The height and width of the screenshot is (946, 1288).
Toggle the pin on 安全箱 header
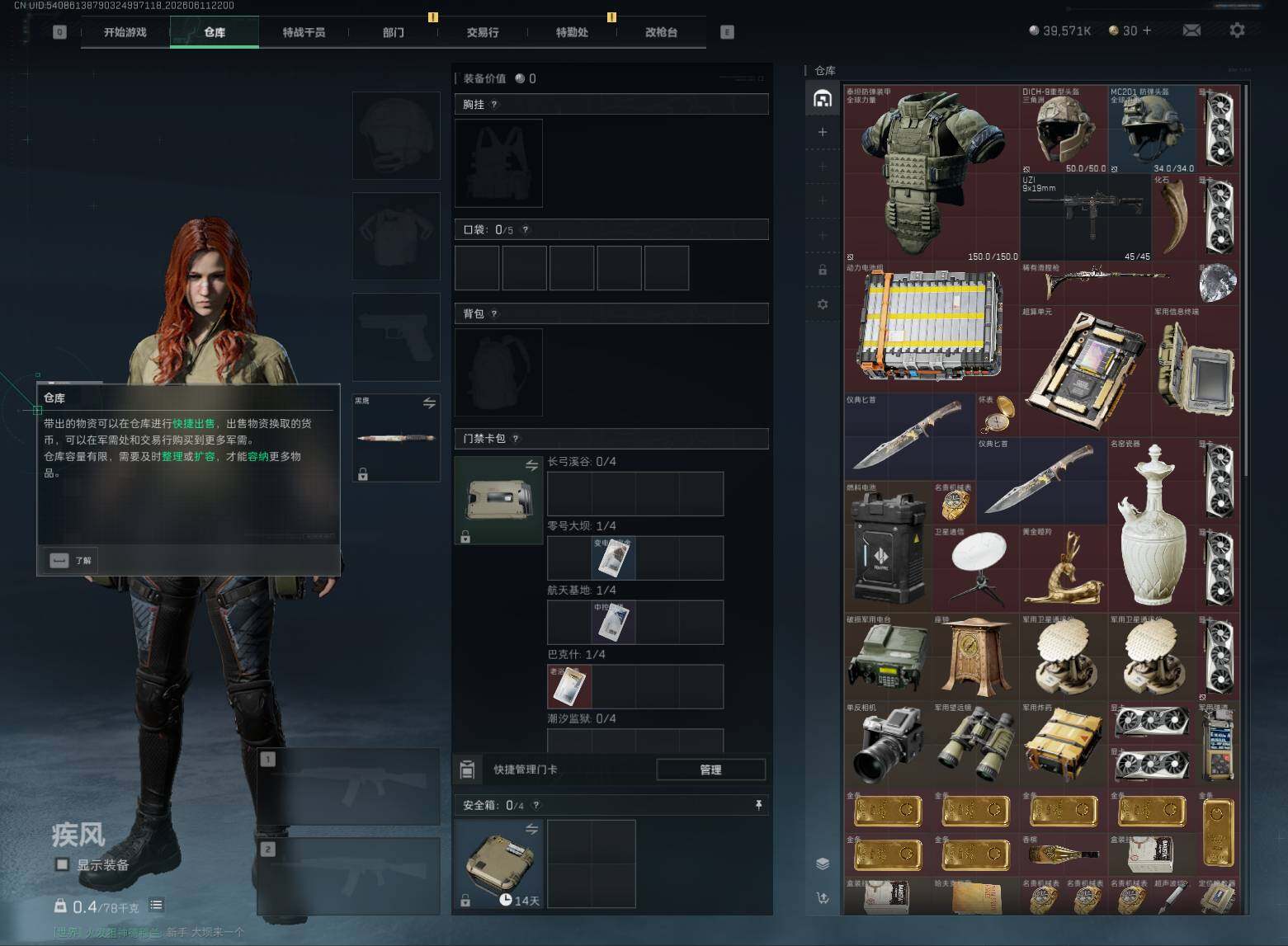click(x=758, y=805)
